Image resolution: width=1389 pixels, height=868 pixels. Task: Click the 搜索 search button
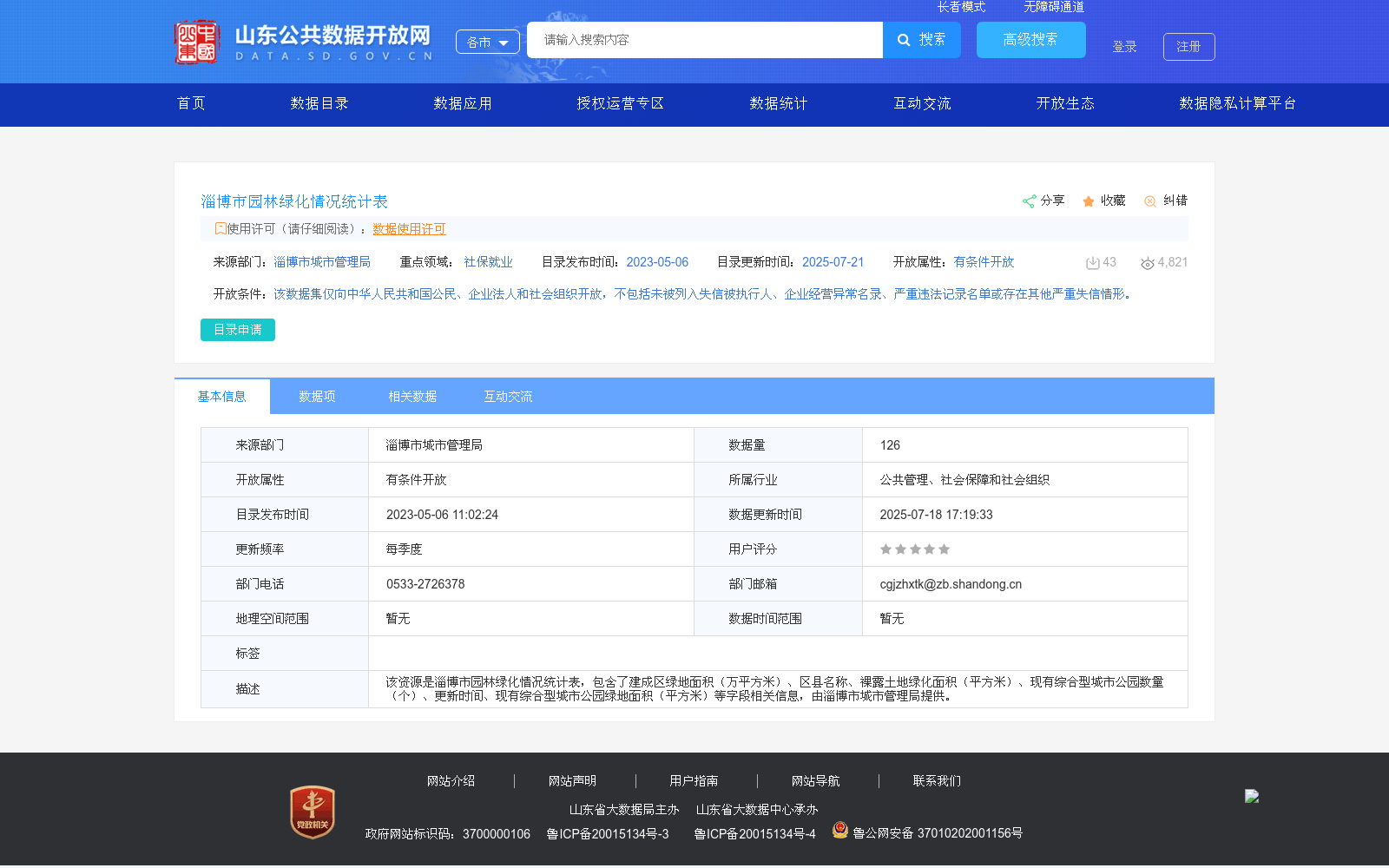(922, 40)
